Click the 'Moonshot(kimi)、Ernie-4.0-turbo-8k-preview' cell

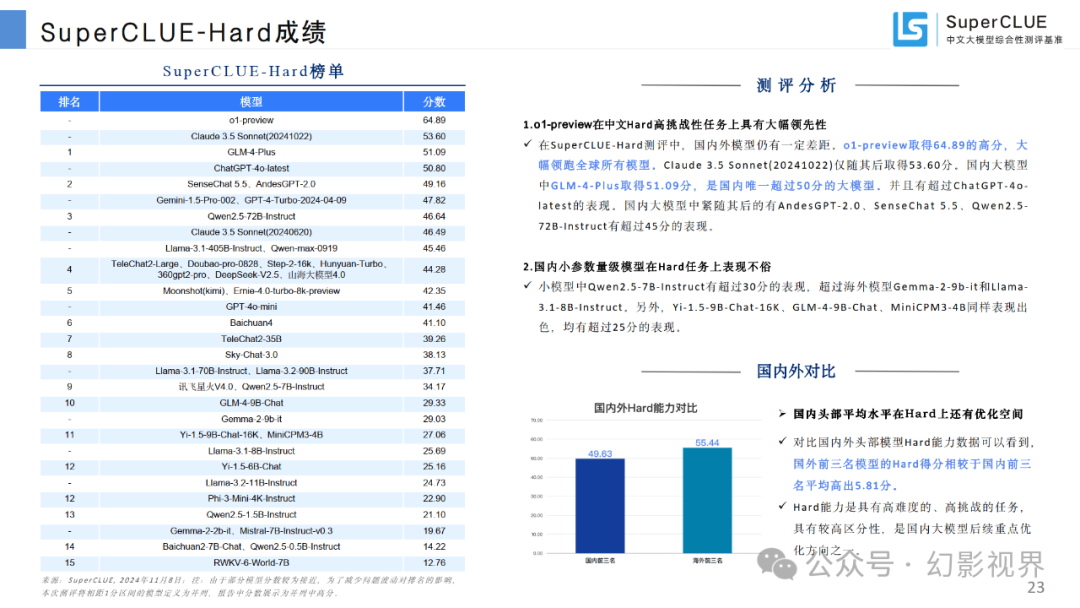coord(251,291)
